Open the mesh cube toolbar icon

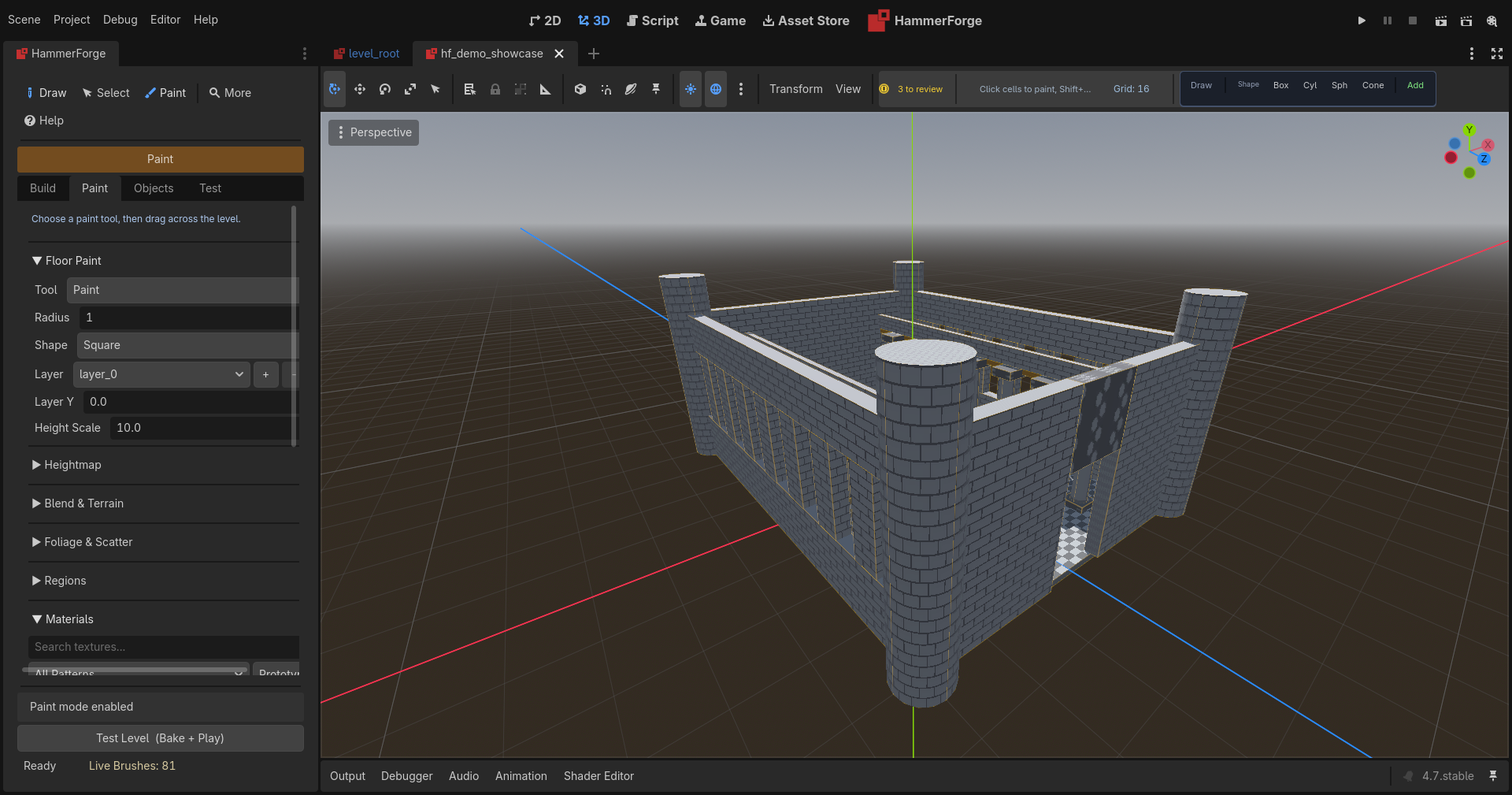point(580,89)
